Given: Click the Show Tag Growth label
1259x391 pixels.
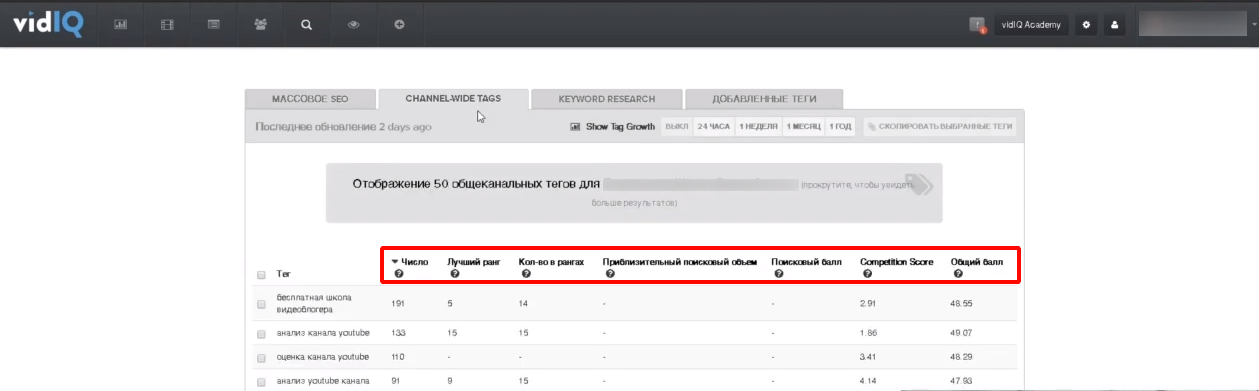Looking at the screenshot, I should (620, 127).
